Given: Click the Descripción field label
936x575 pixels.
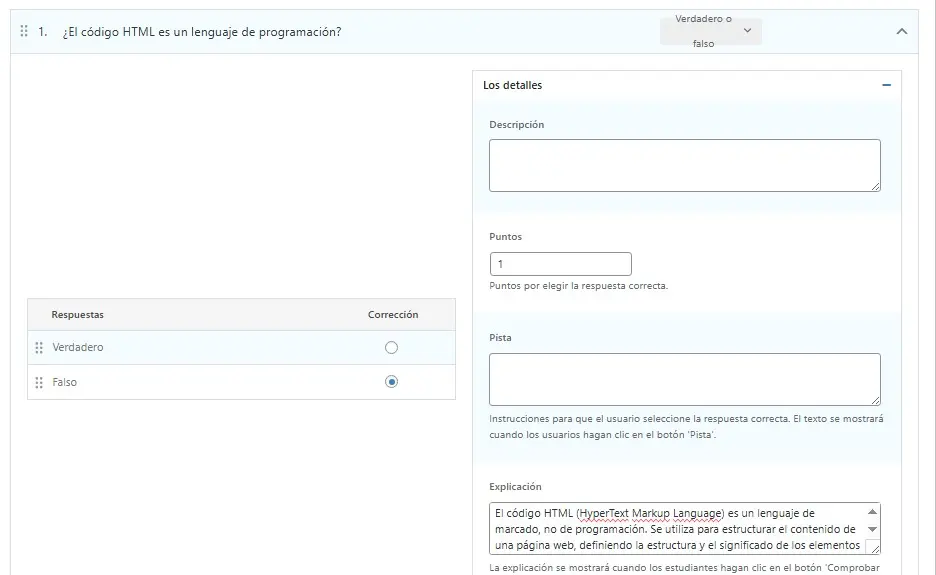Looking at the screenshot, I should pos(516,125).
